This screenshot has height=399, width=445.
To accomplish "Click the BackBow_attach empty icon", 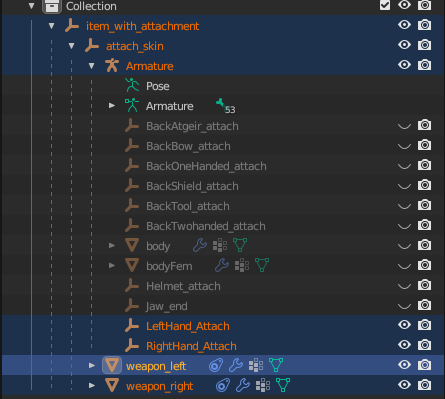I will tap(132, 146).
